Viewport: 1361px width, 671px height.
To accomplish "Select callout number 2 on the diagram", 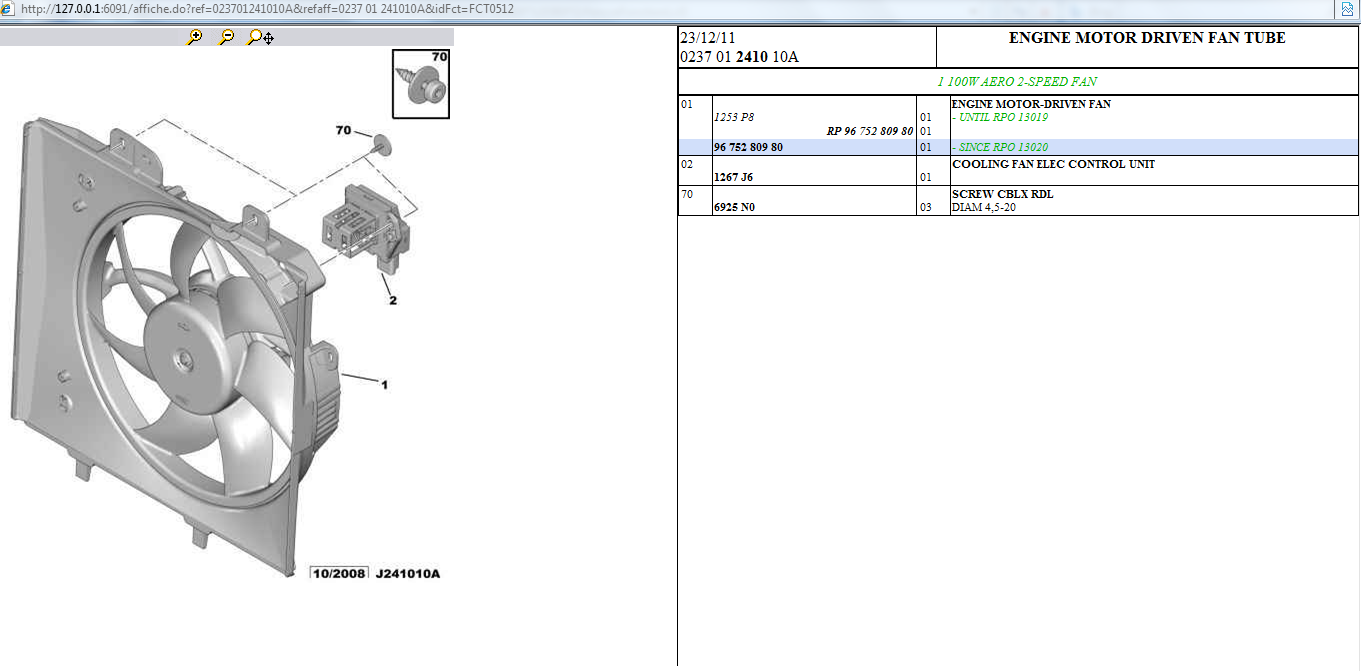I will click(x=392, y=300).
